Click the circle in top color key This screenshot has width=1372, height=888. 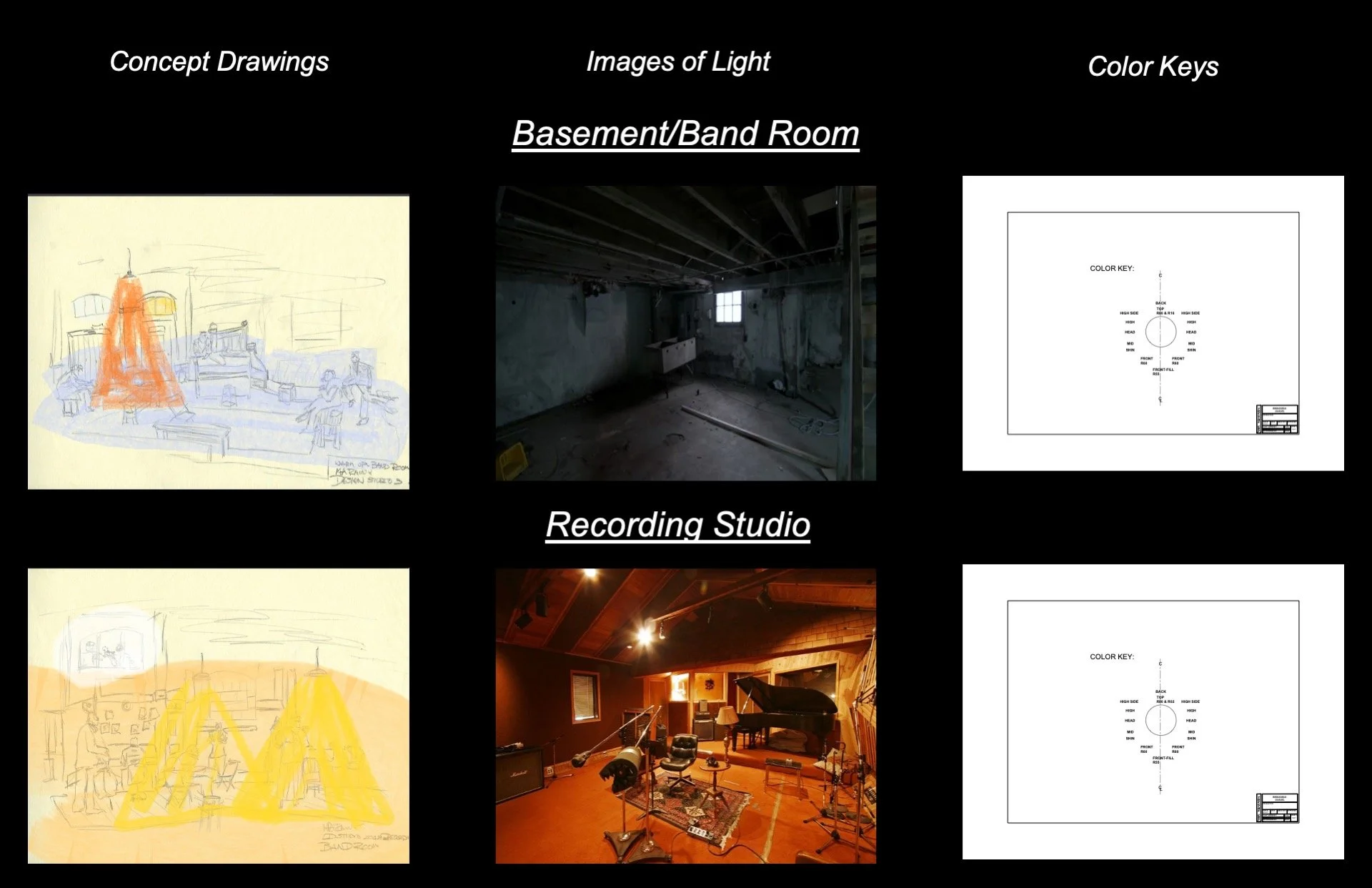pyautogui.click(x=1160, y=332)
